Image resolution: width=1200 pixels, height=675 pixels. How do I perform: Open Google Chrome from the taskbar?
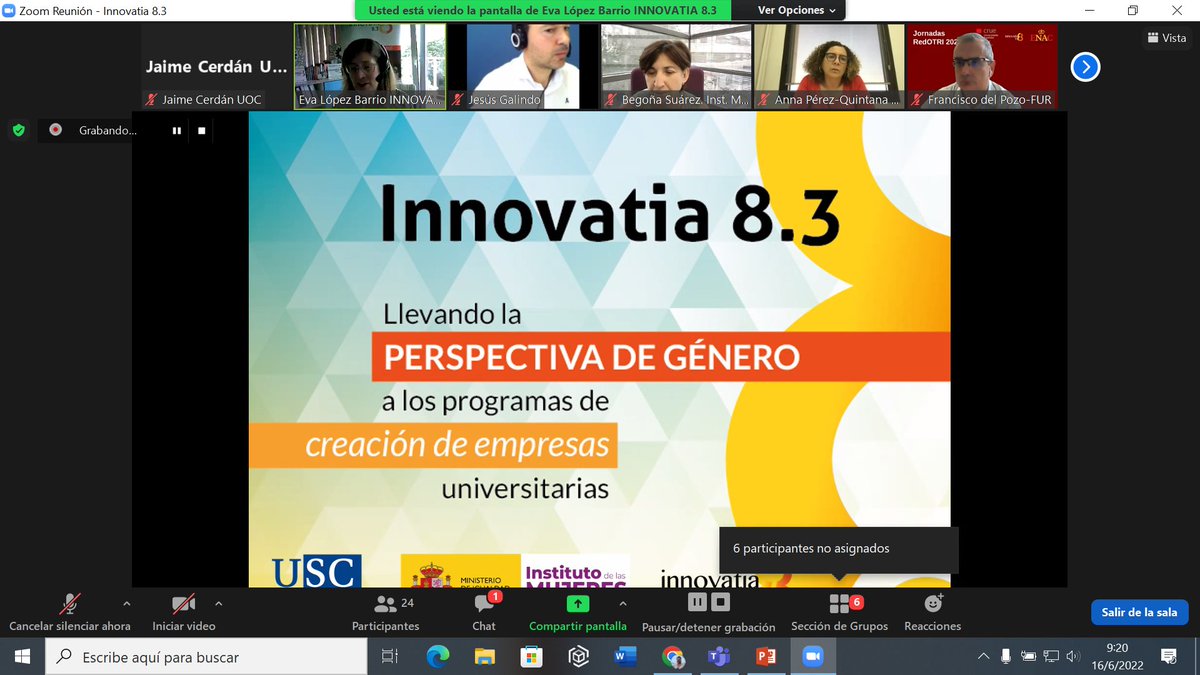(x=672, y=657)
